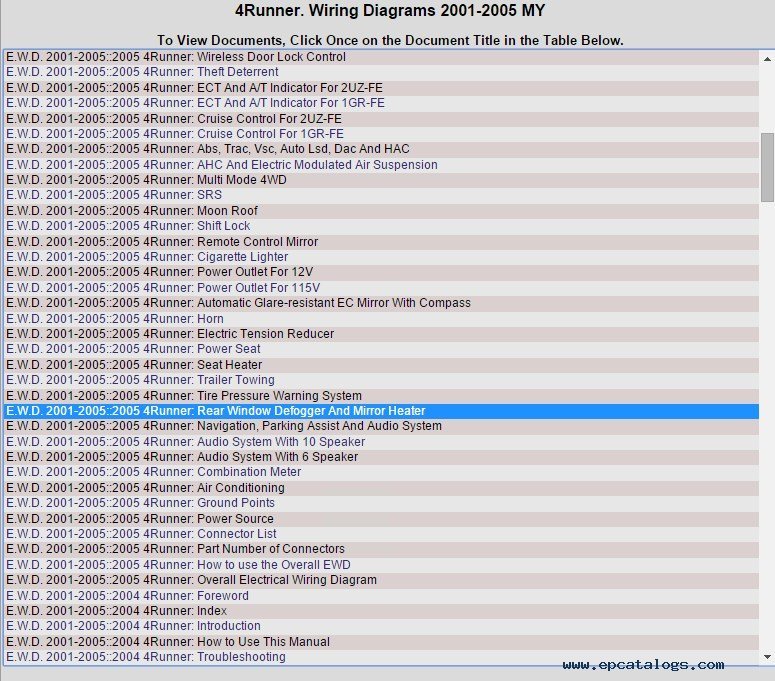Select Remote Control Mirror row
775x681 pixels.
tap(381, 242)
